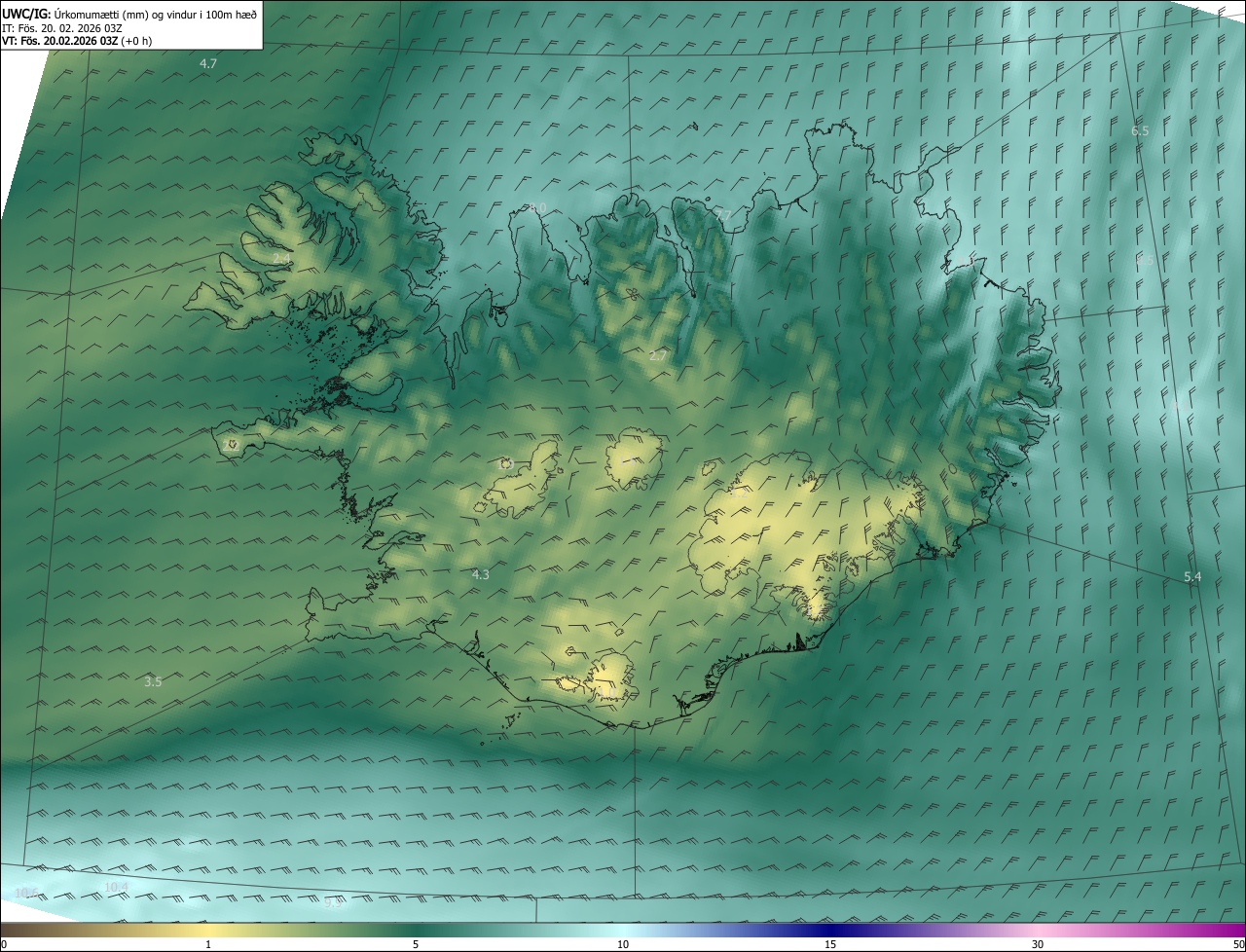Viewport: 1246px width, 952px height.
Task: Click the '2.2' value on the Snæfellsnes peninsula
Action: [231, 444]
